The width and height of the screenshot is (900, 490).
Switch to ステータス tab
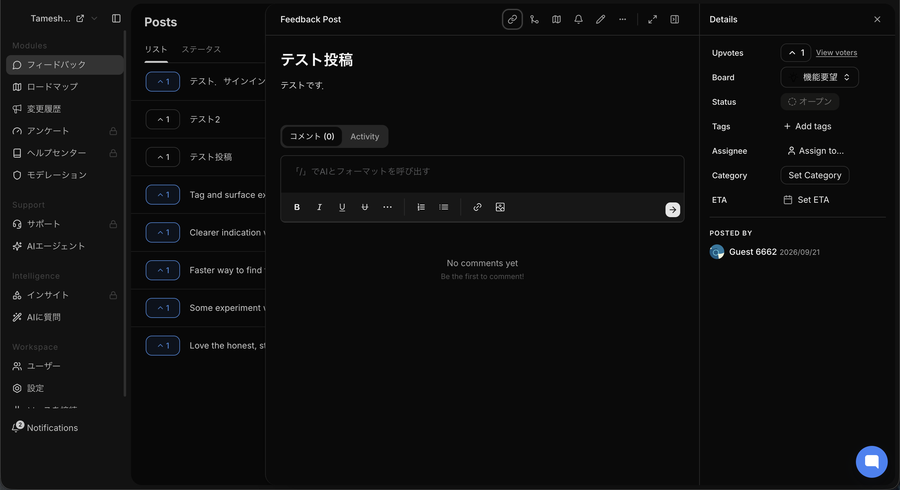(201, 49)
